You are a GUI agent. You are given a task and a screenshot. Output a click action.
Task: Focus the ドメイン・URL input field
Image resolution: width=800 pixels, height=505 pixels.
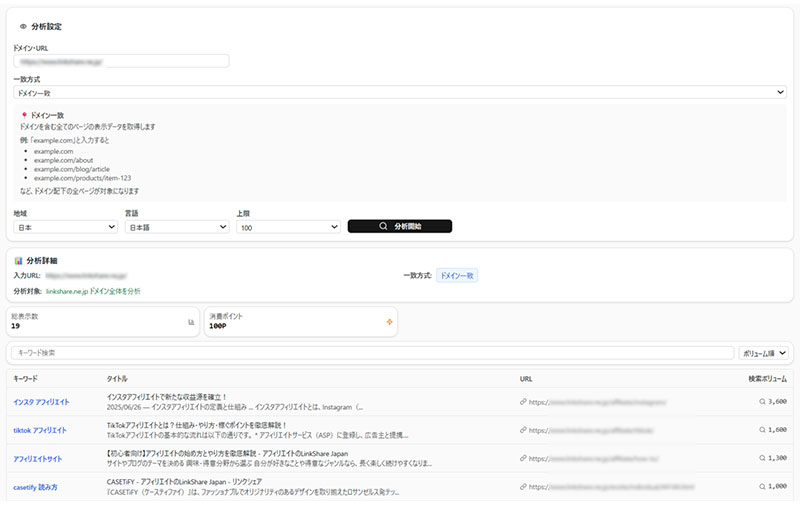pos(122,61)
